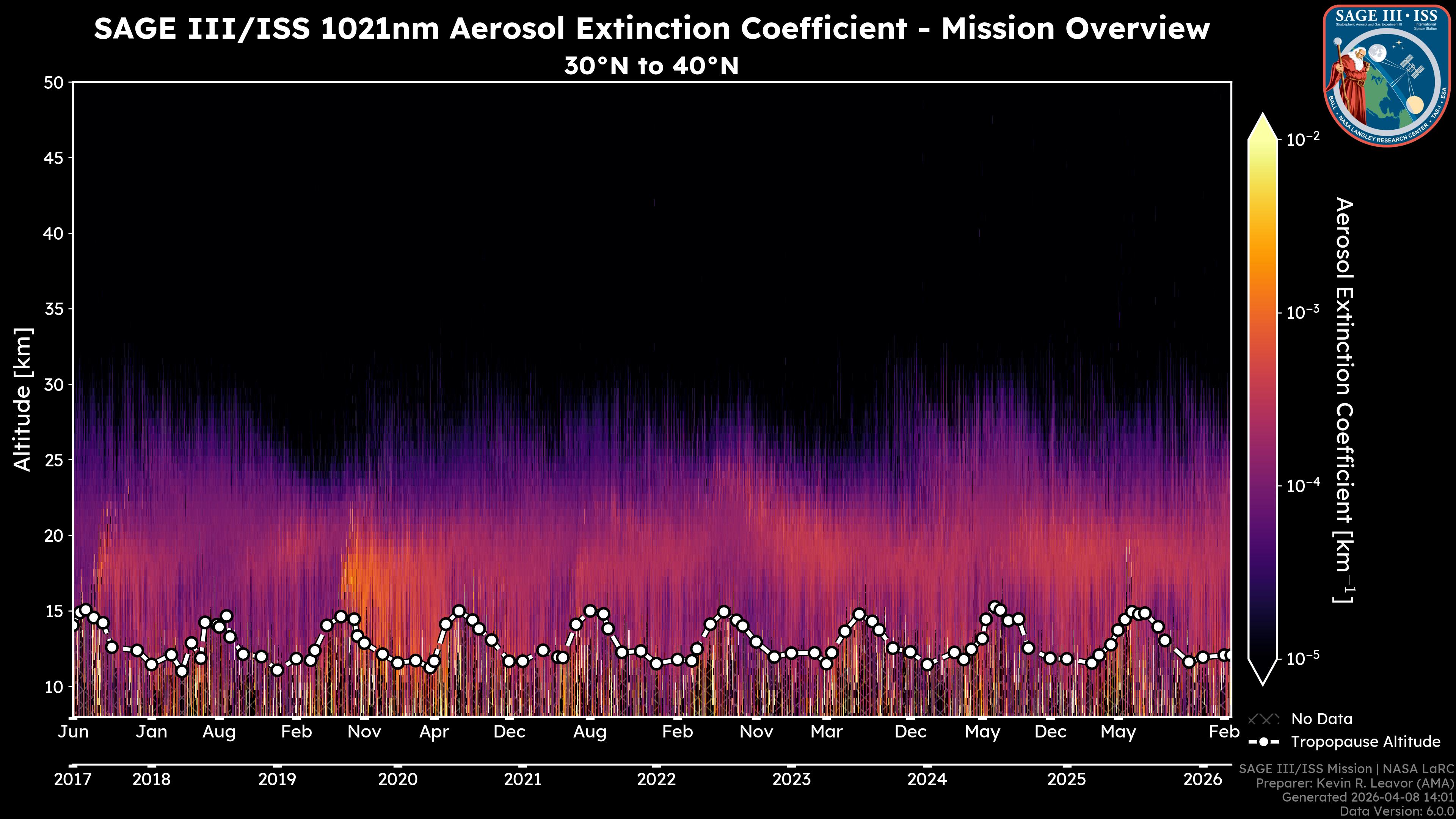Click the colorbar top arrow tip
1456x819 pixels.
1263,115
